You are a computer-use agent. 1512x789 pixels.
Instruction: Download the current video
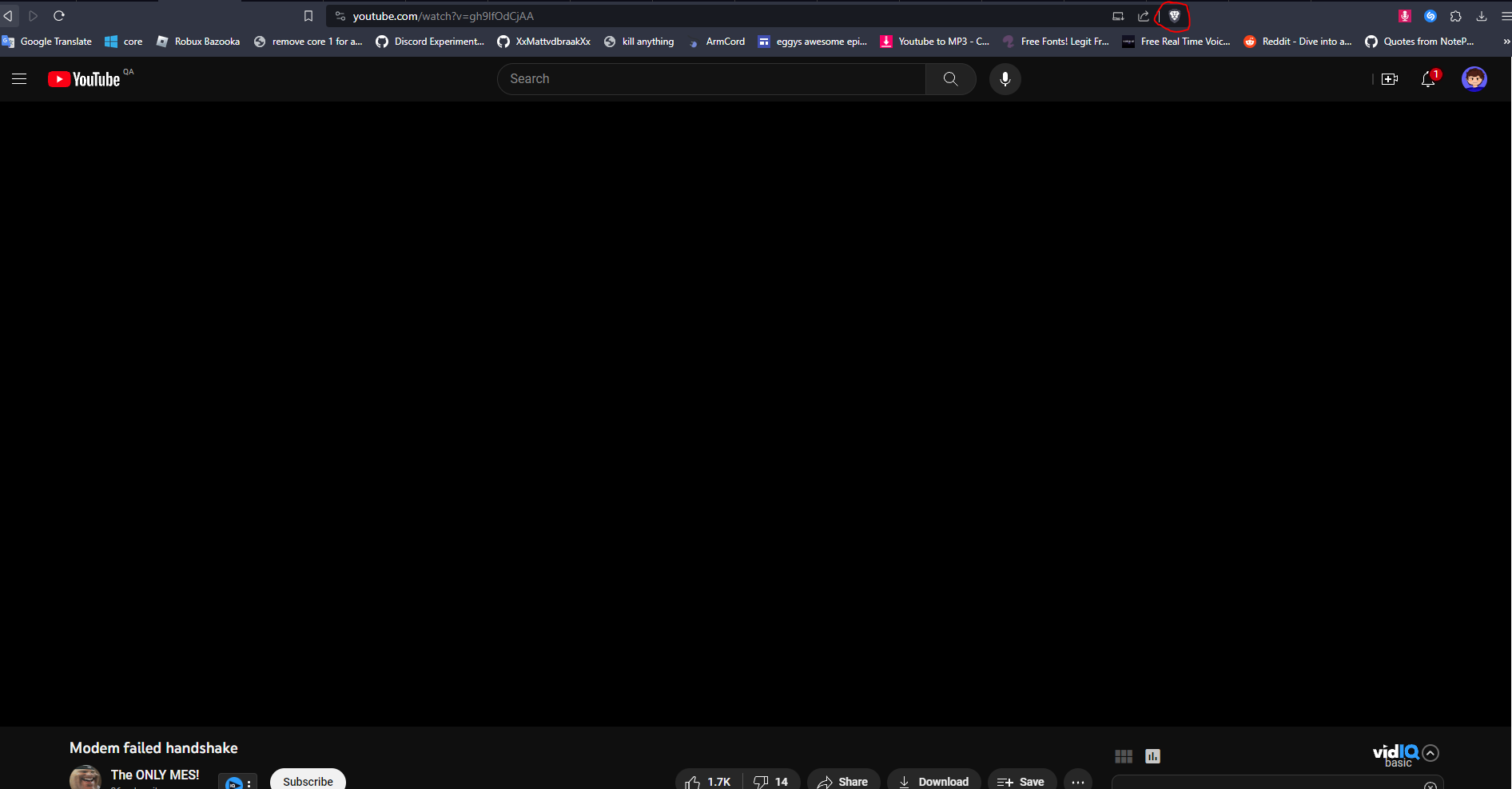point(933,781)
